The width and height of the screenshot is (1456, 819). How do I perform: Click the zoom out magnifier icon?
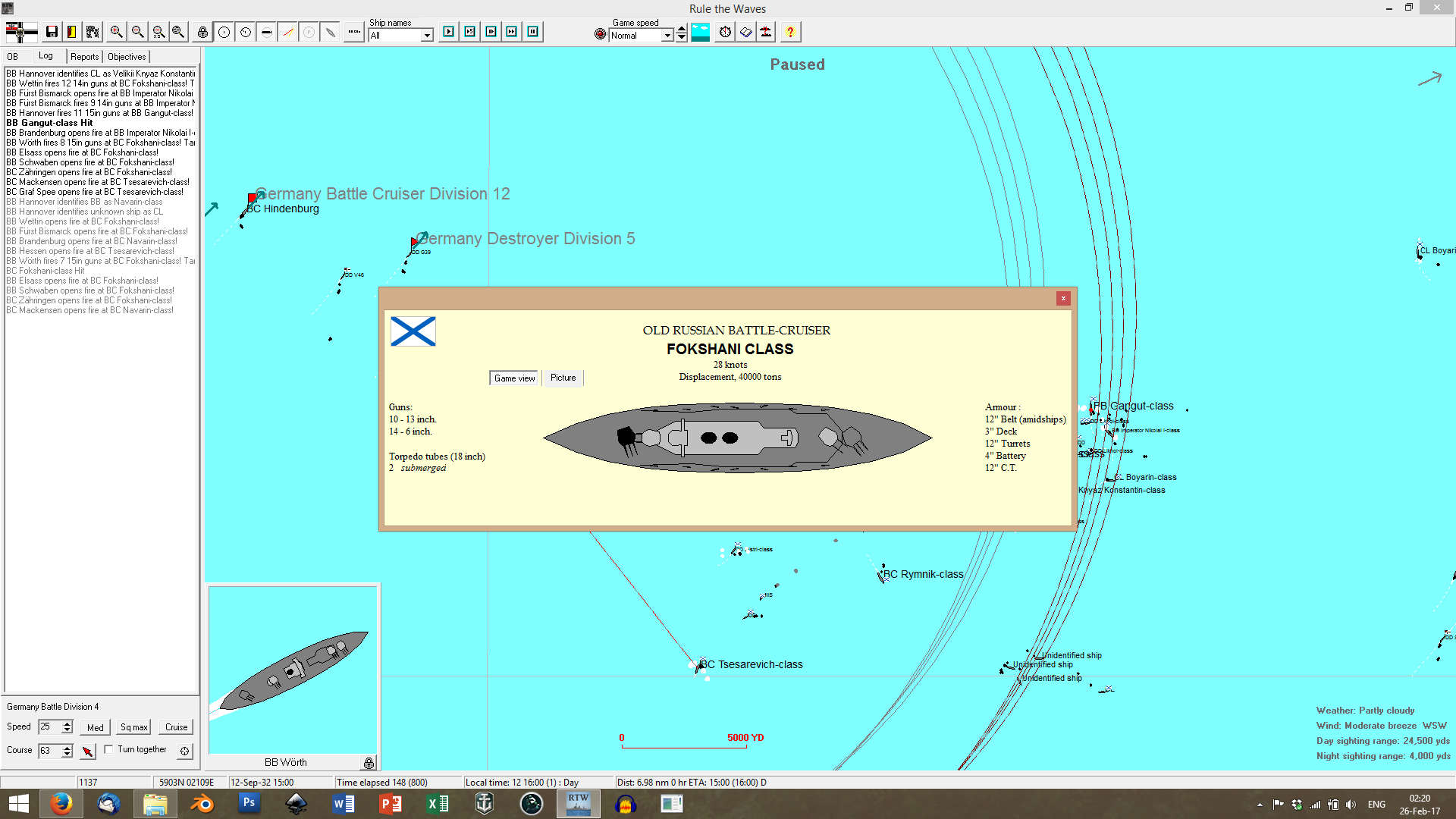[137, 32]
